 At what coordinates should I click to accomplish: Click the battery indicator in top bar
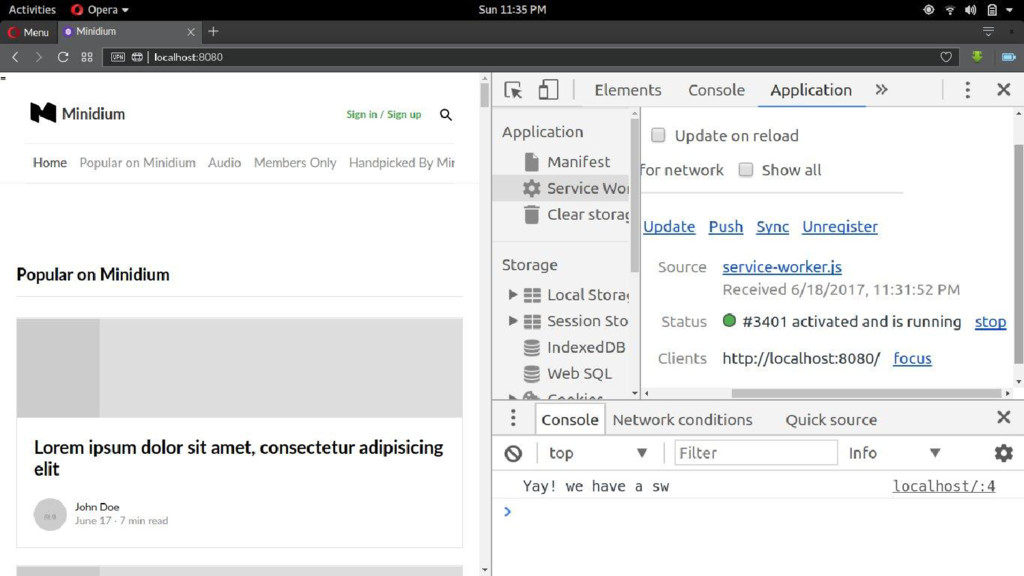coord(992,10)
